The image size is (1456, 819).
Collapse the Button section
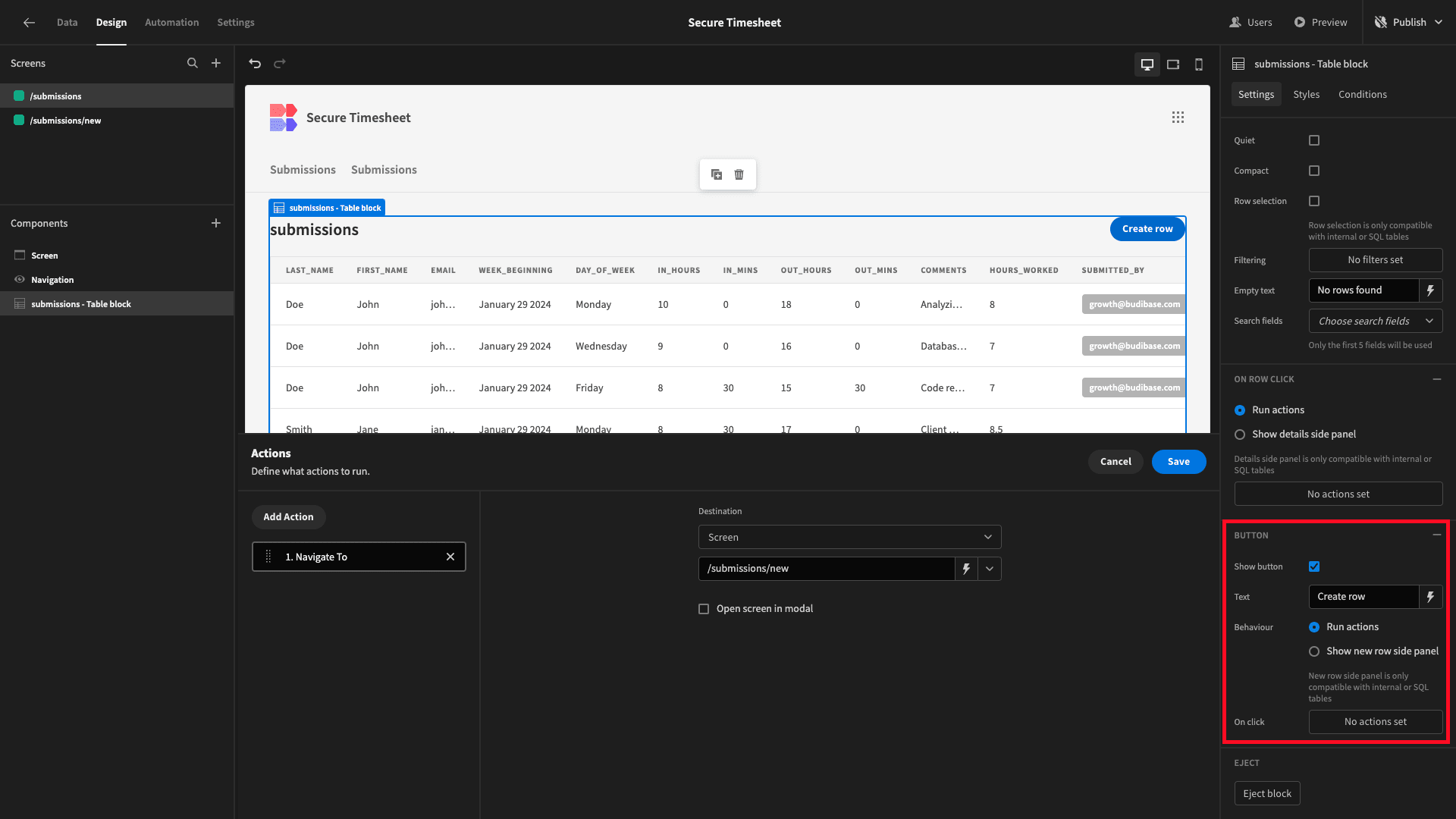coord(1436,535)
